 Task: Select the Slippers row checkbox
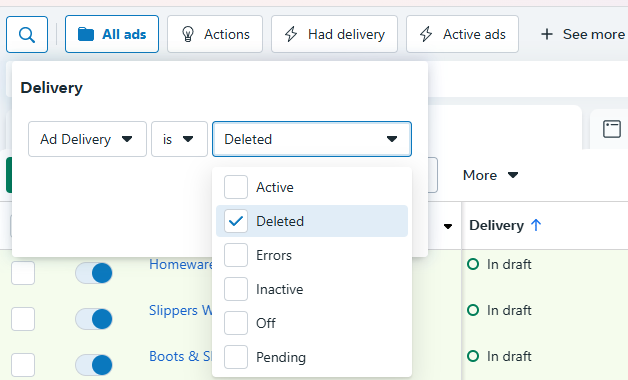pos(23,319)
